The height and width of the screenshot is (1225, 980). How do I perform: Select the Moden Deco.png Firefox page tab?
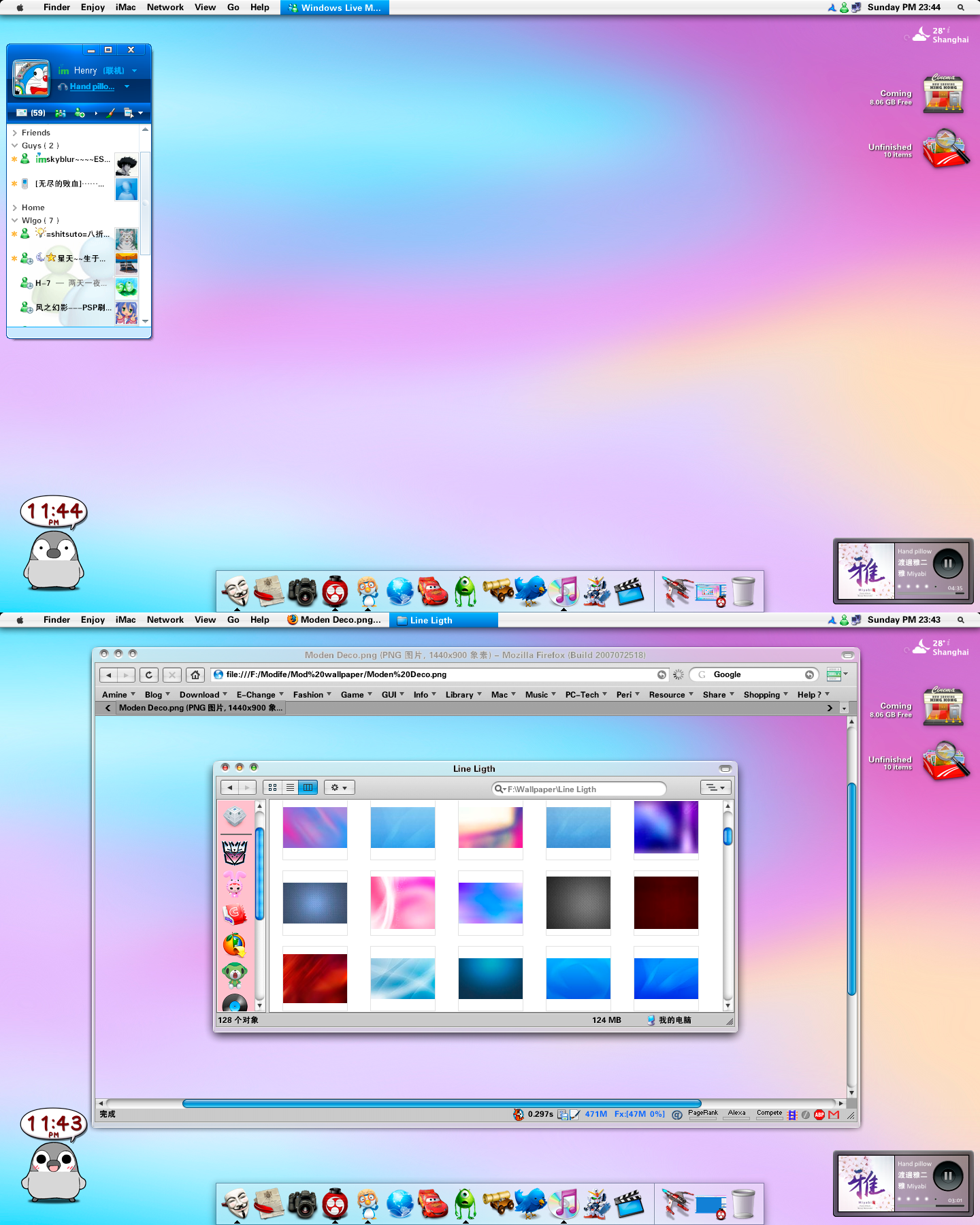[201, 708]
